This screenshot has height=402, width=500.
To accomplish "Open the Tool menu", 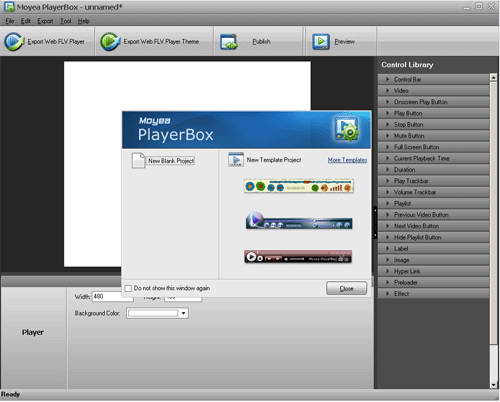I will [66, 21].
